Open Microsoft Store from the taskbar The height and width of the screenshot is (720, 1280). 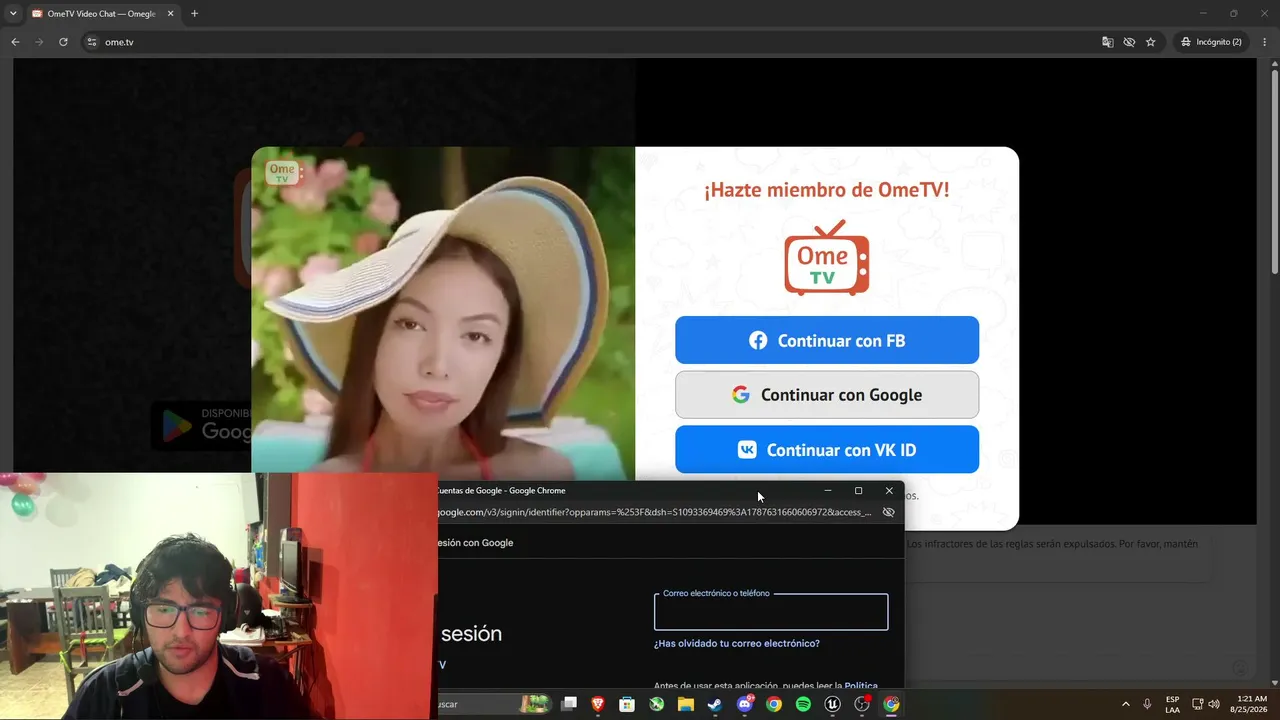click(x=627, y=704)
